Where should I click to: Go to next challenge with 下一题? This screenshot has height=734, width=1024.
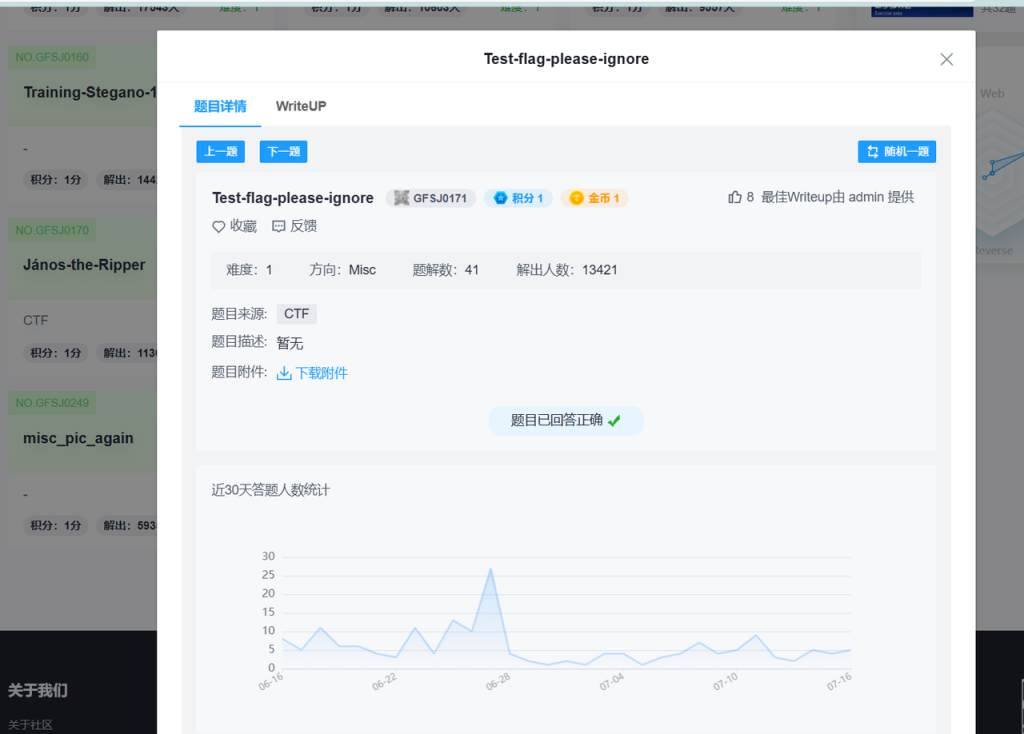tap(283, 152)
